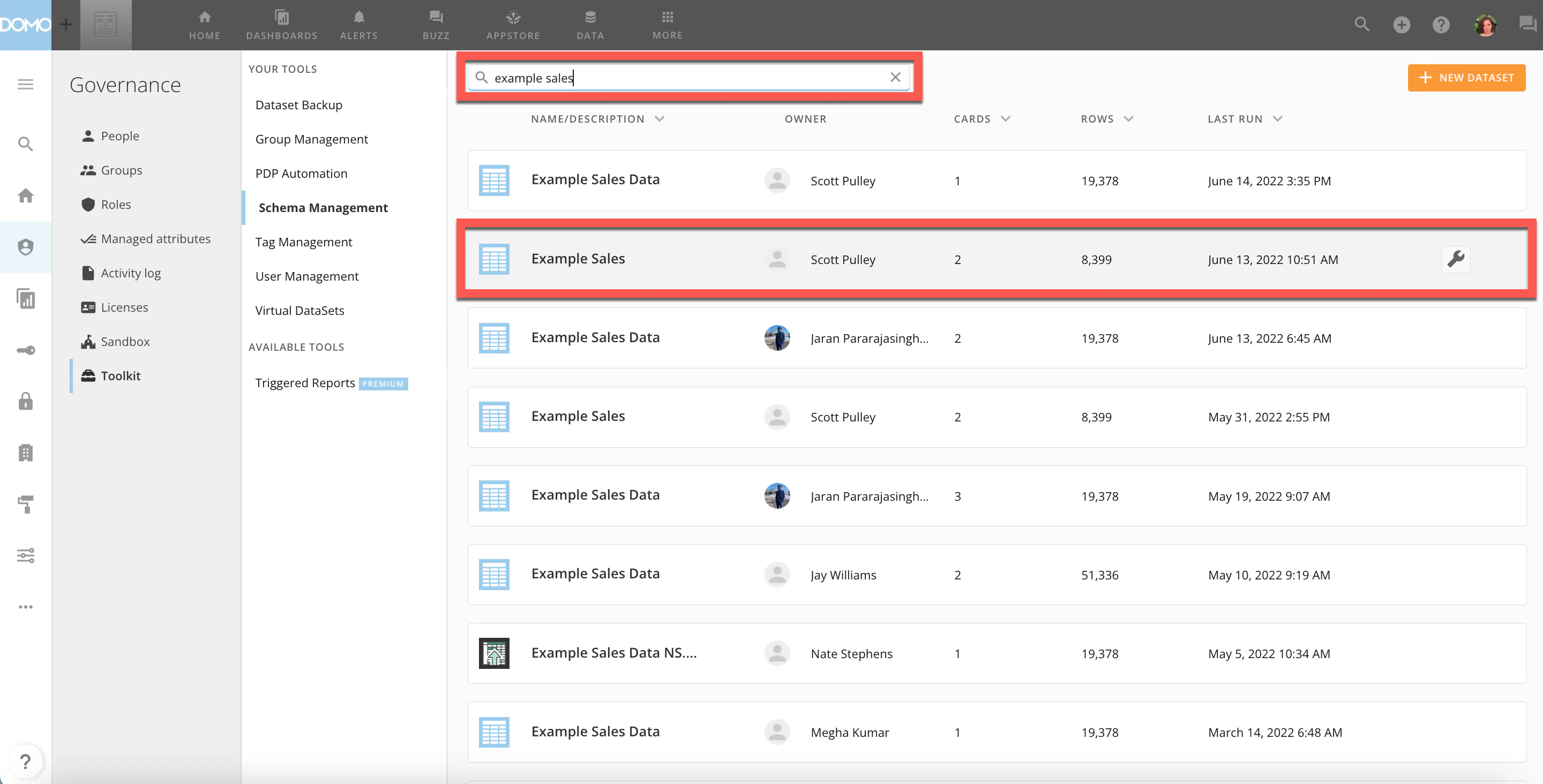Open the User Management tool
The image size is (1543, 784).
(306, 276)
